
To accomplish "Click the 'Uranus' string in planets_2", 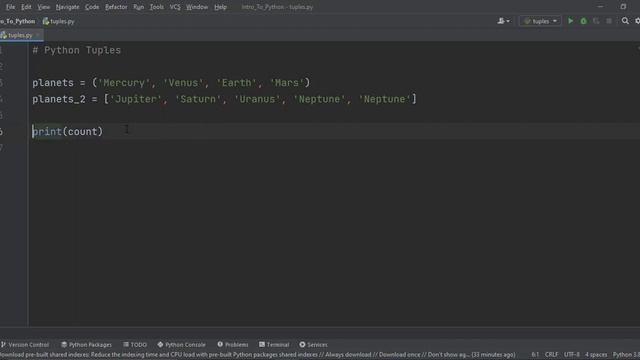I will (257, 99).
